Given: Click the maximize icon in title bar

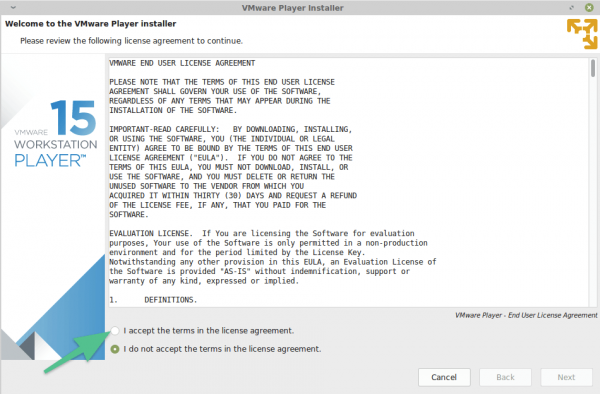Looking at the screenshot, I should coord(572,8).
